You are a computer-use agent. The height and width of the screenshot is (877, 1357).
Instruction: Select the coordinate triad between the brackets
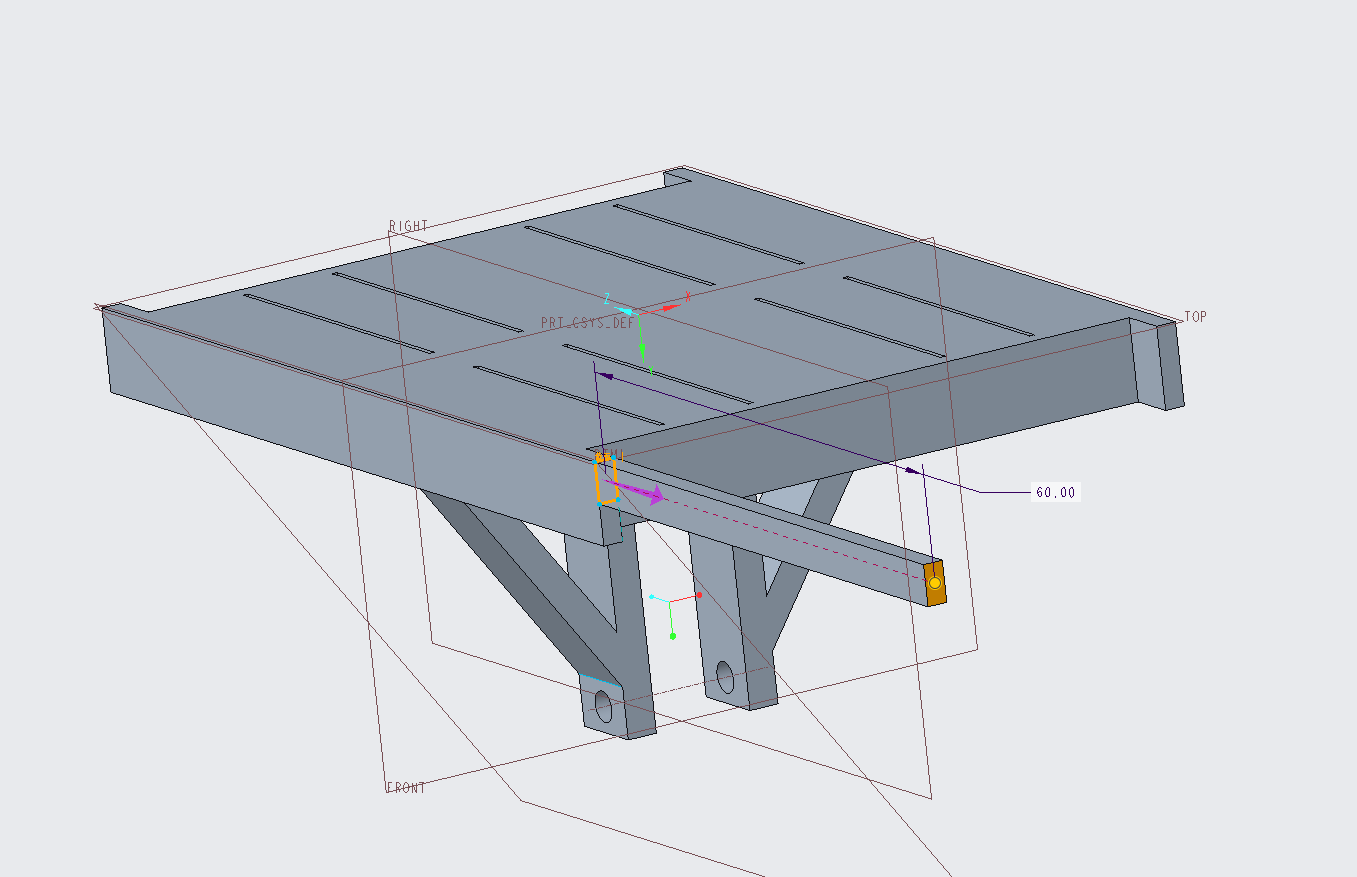674,613
